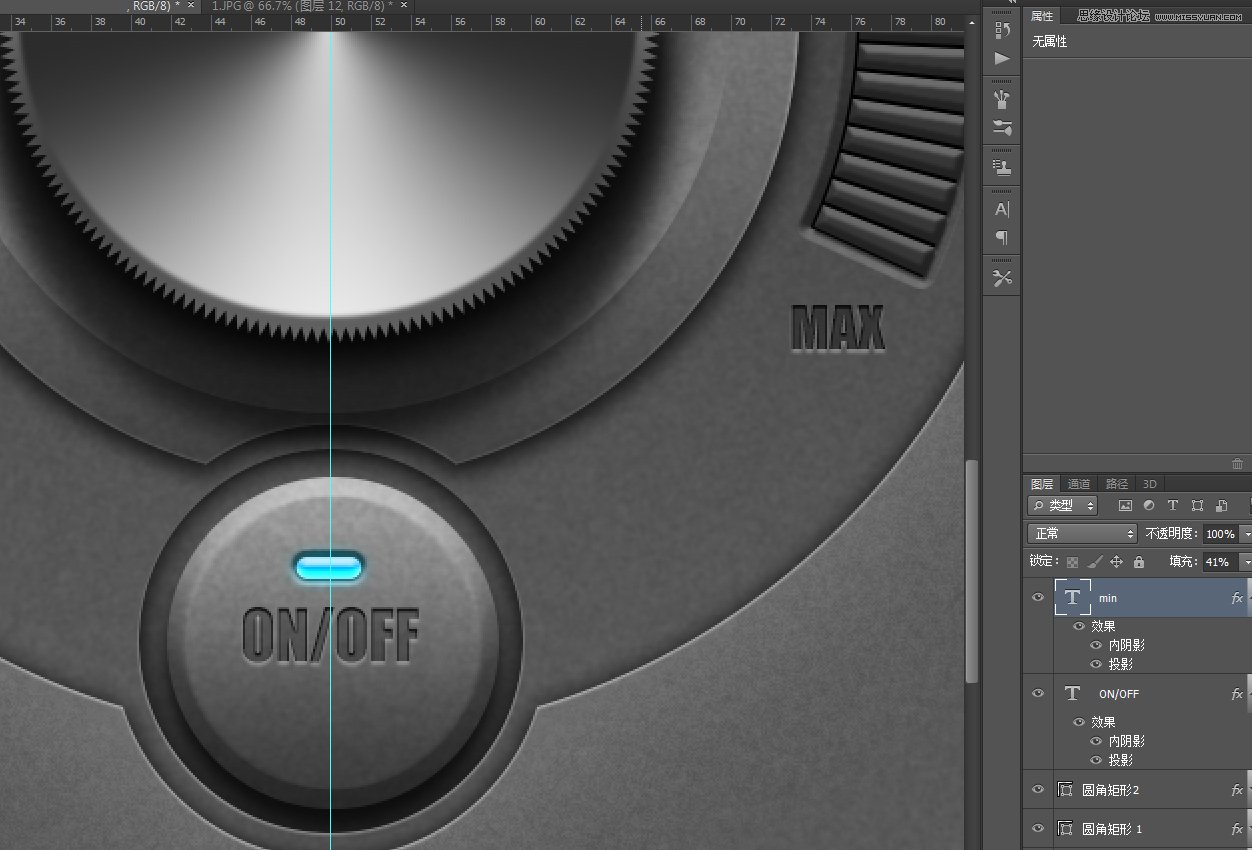Open the Actions panel play icon

coord(1002,58)
